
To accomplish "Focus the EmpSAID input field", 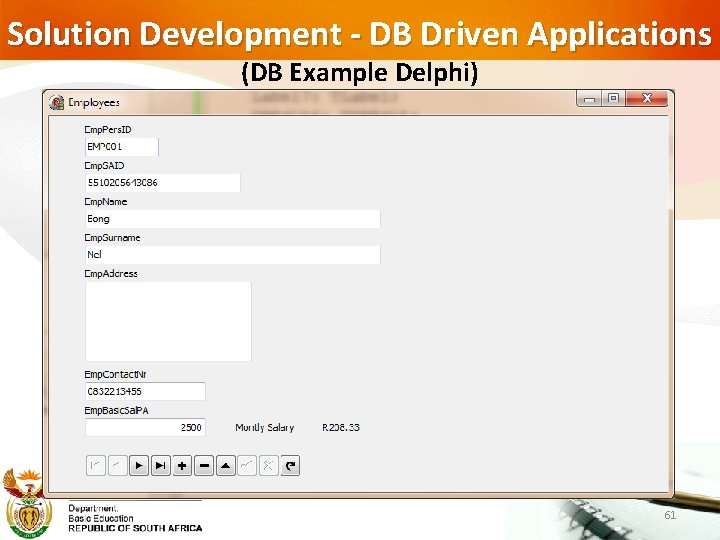I will (x=163, y=183).
